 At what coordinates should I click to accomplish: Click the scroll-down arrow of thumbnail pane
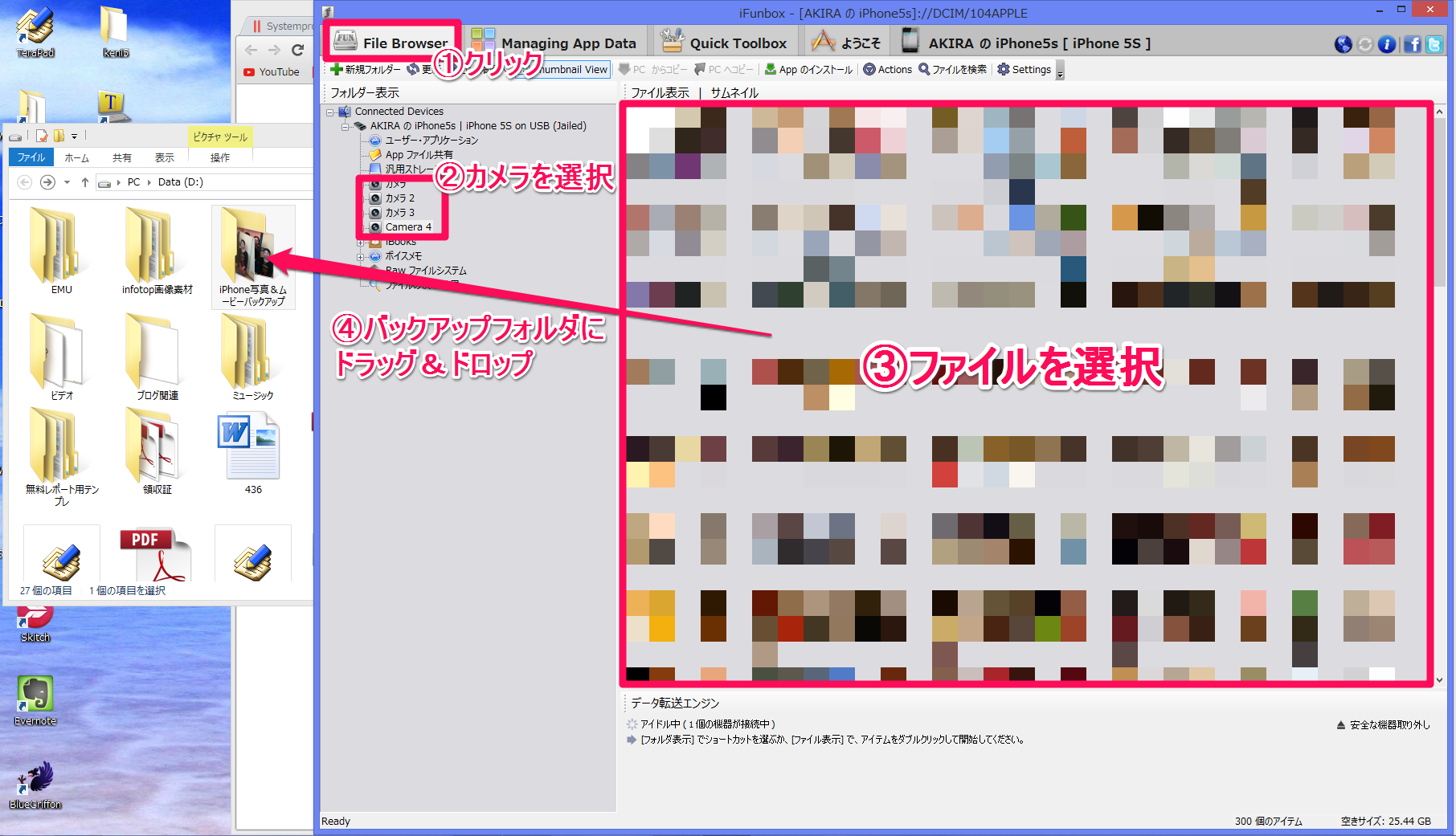pos(1439,679)
